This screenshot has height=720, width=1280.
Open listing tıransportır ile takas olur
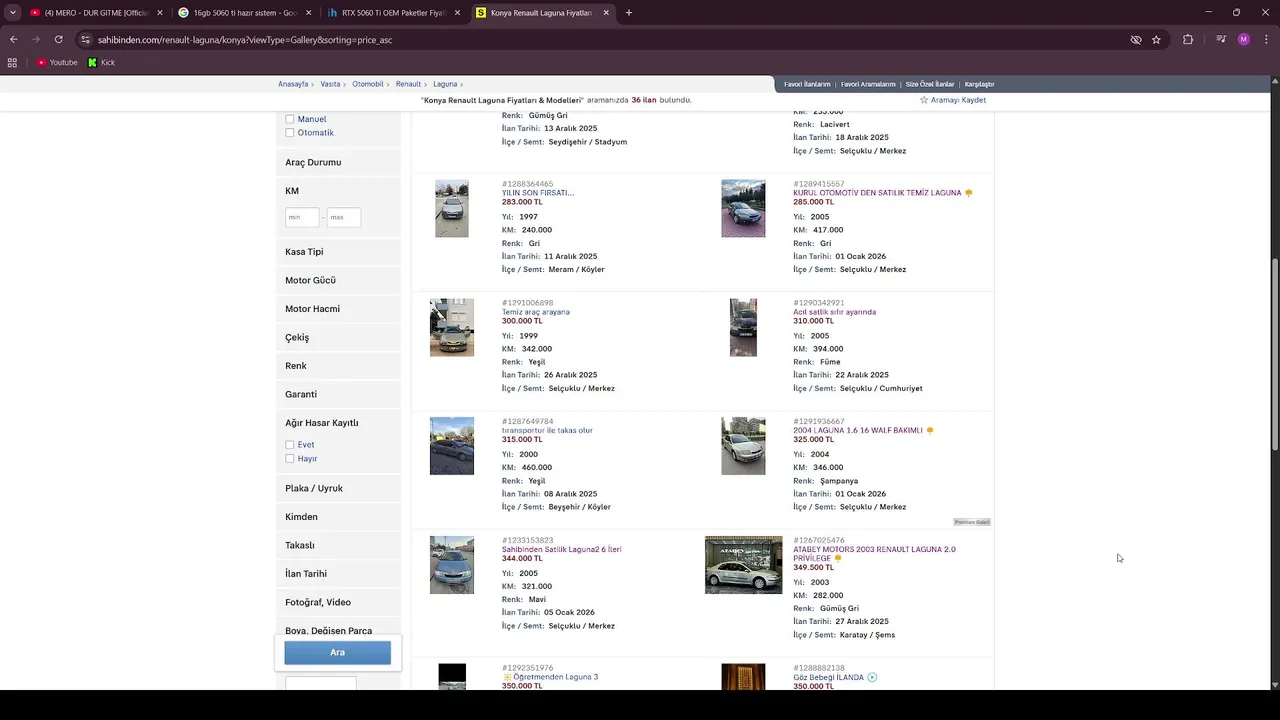[547, 431]
